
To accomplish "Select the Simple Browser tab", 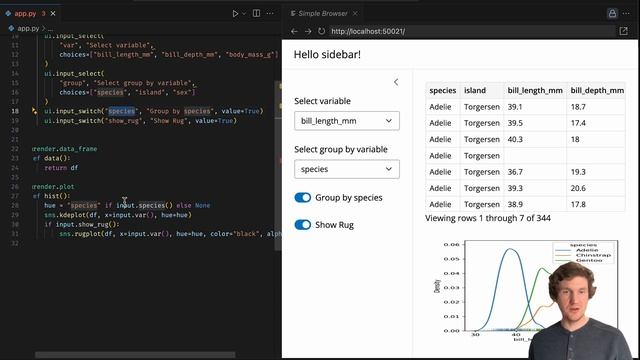I will (322, 13).
